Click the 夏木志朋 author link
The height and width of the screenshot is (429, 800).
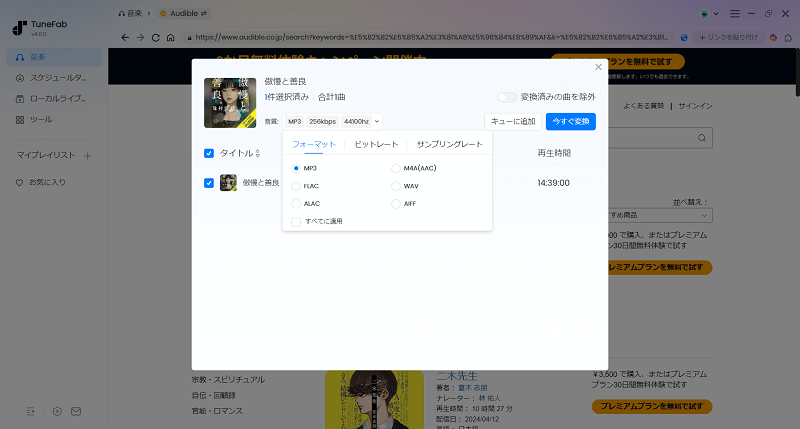click(x=472, y=388)
